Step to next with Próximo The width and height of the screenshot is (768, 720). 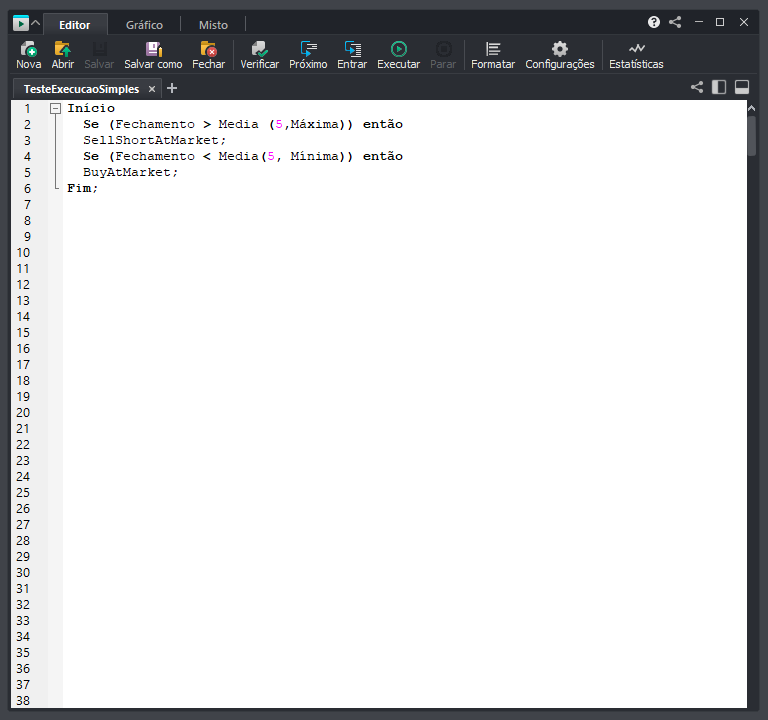click(x=308, y=55)
